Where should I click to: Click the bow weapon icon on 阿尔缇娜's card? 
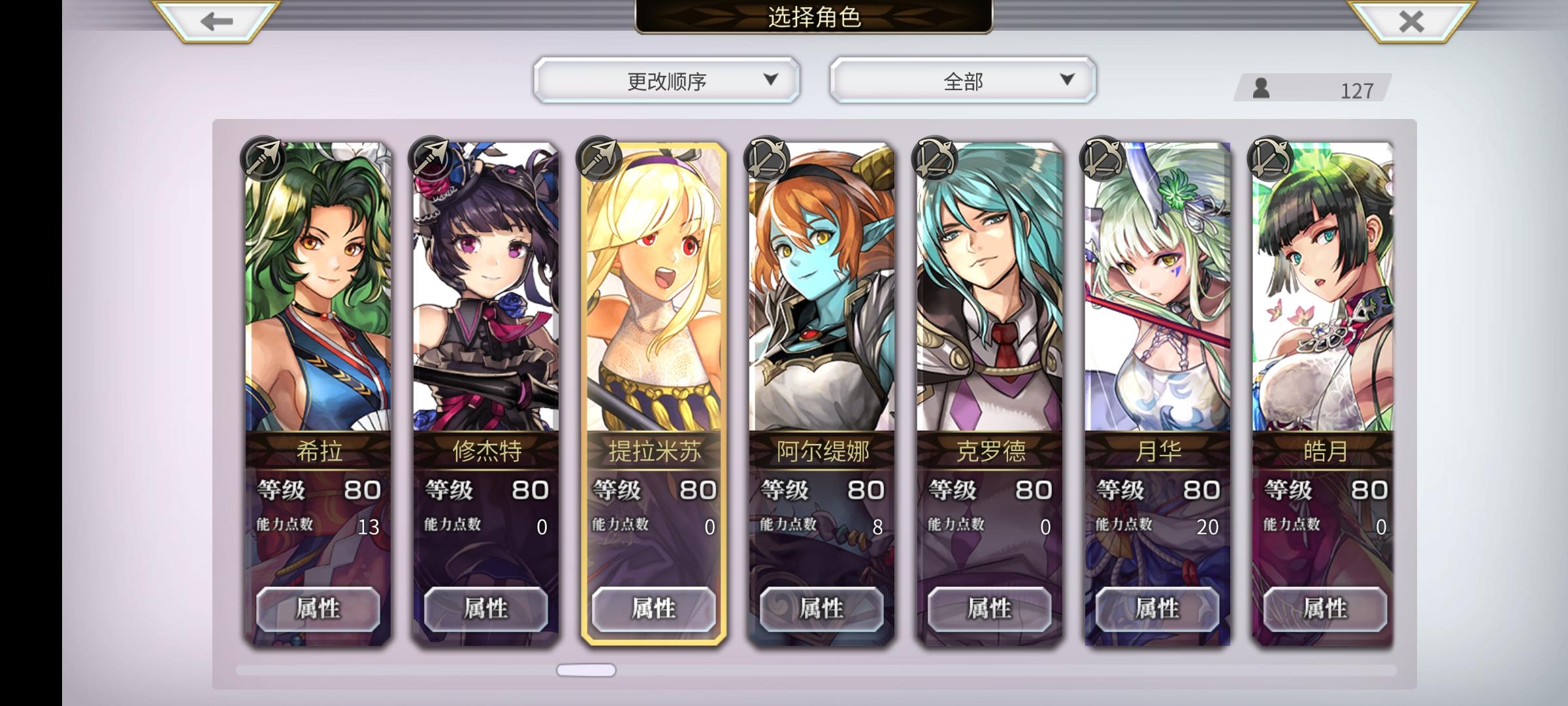click(766, 159)
